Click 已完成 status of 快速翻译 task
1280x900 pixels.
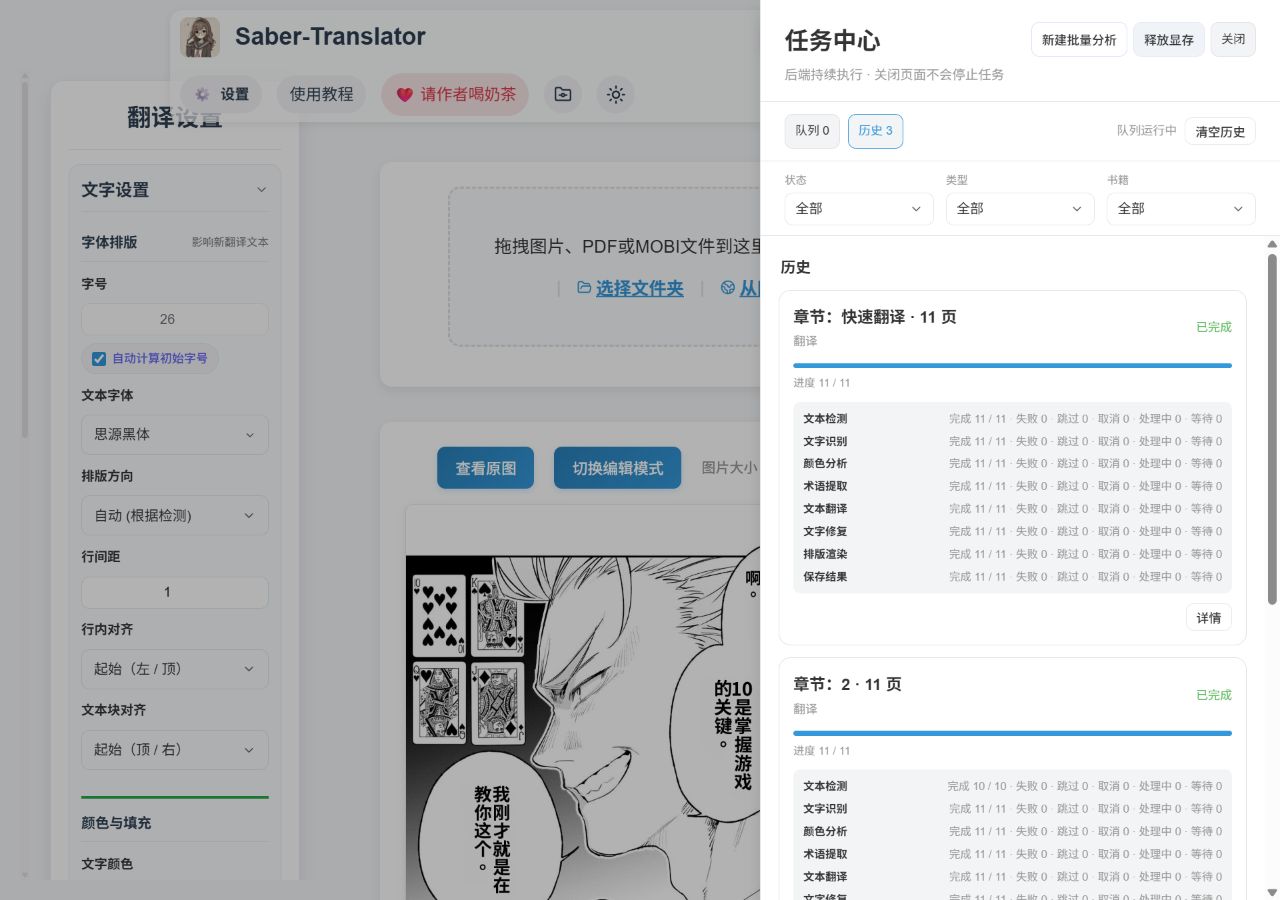pyautogui.click(x=1214, y=327)
